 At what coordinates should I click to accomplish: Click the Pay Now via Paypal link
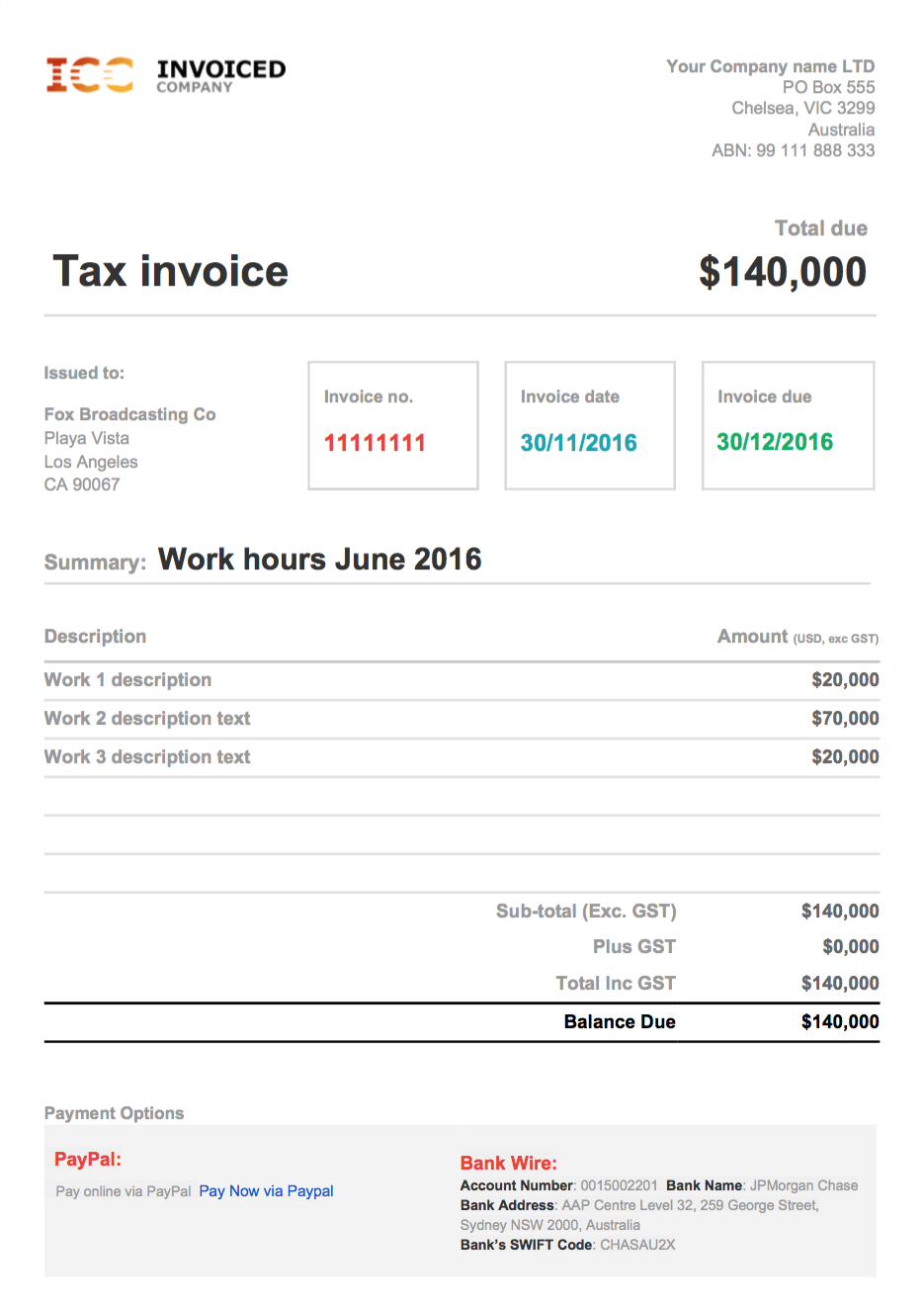point(266,1191)
